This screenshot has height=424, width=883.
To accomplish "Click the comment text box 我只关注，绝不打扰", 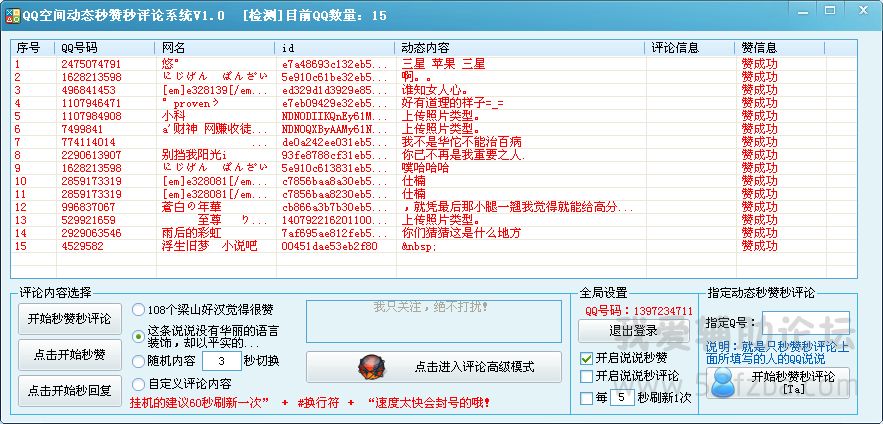I will coord(434,322).
